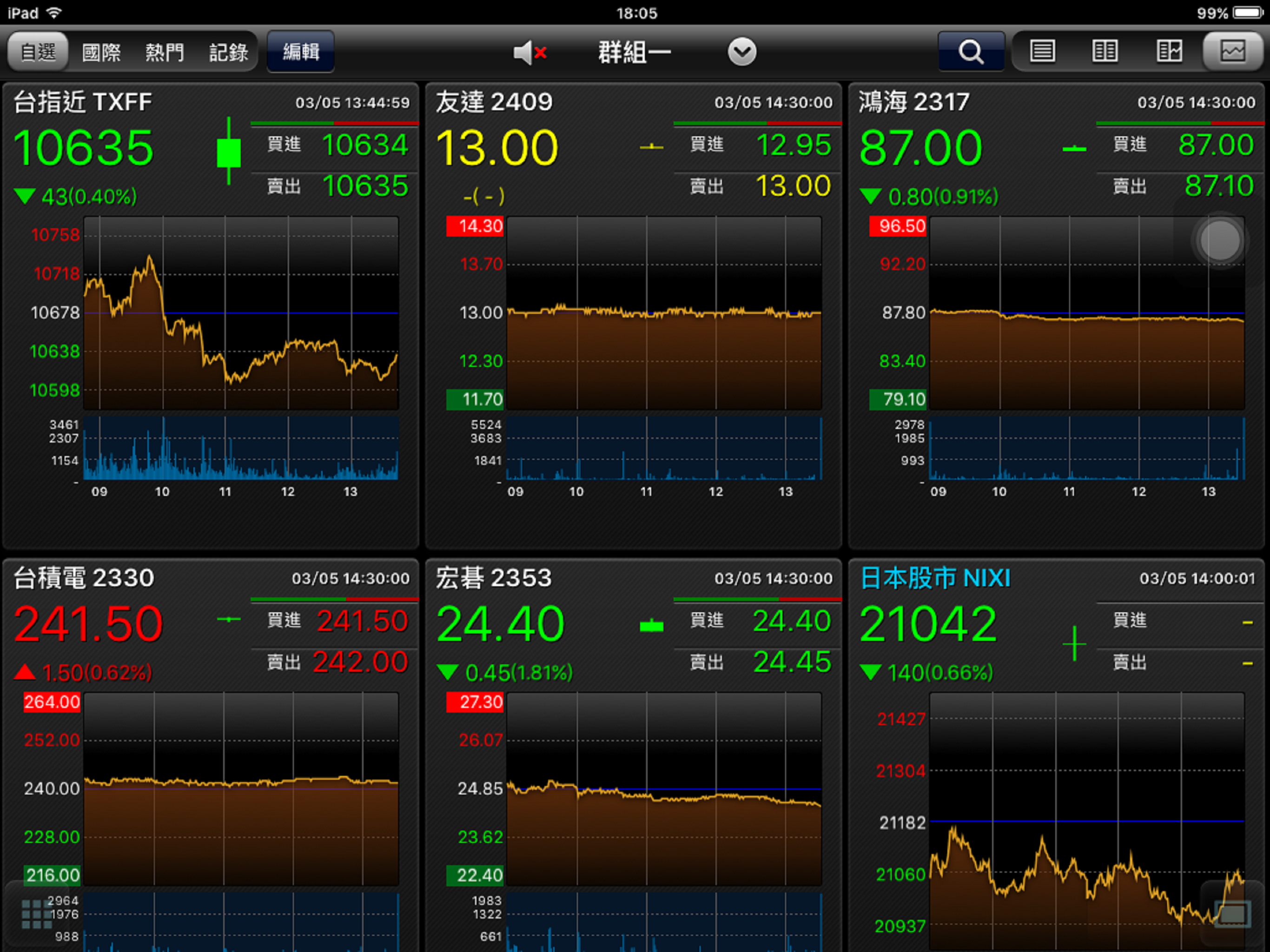Expand the 群組一 group dropdown arrow

point(742,52)
